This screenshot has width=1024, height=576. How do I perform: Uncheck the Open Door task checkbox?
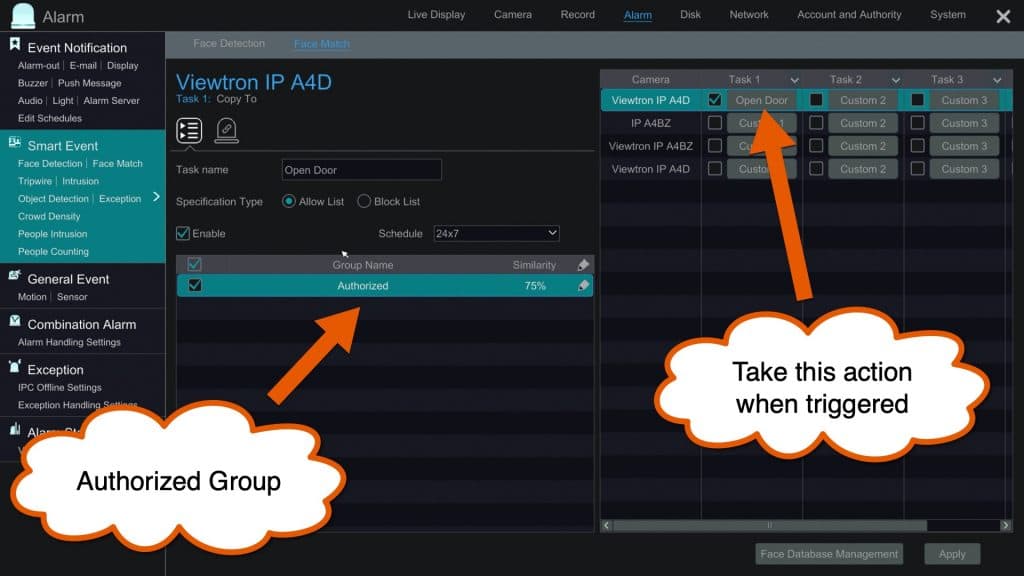click(714, 100)
